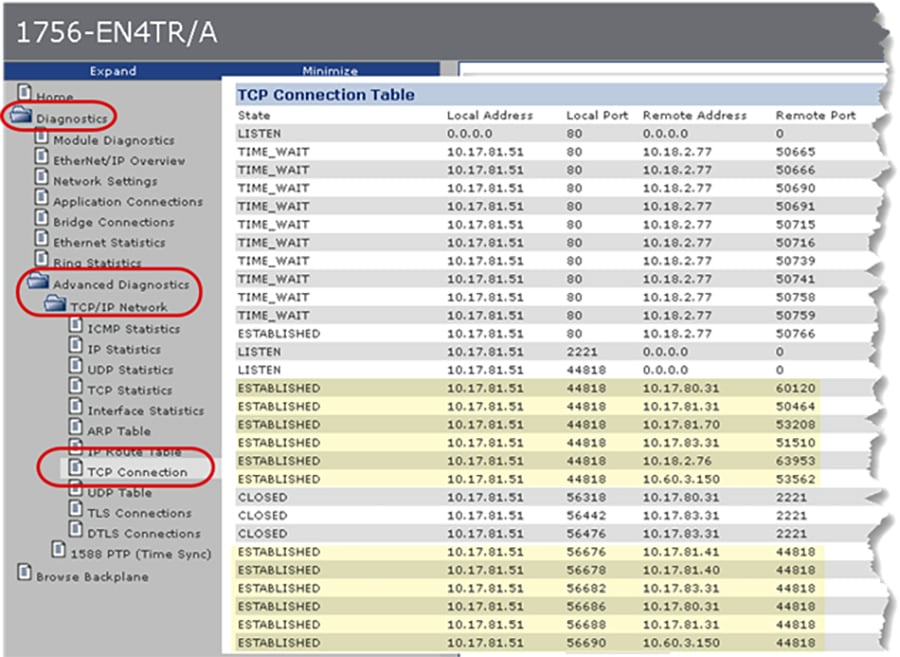Click the TCP Connection Table heading

(326, 95)
